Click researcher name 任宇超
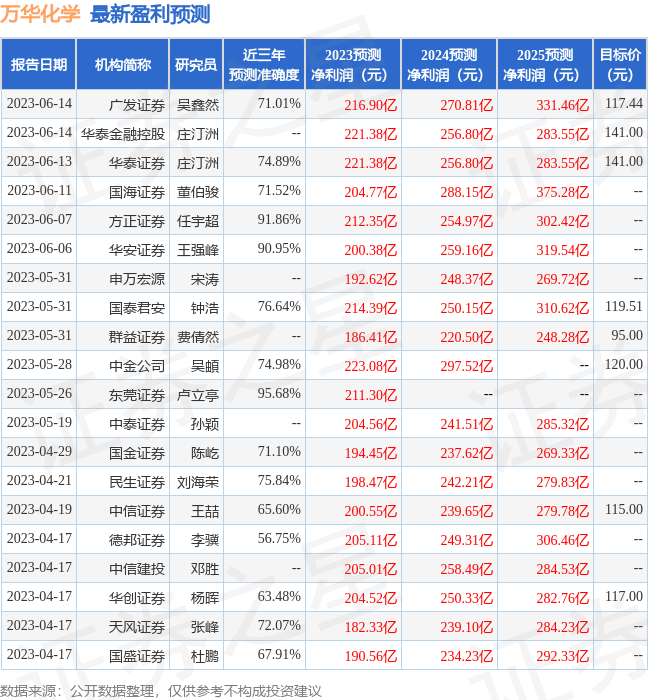 [x=198, y=221]
